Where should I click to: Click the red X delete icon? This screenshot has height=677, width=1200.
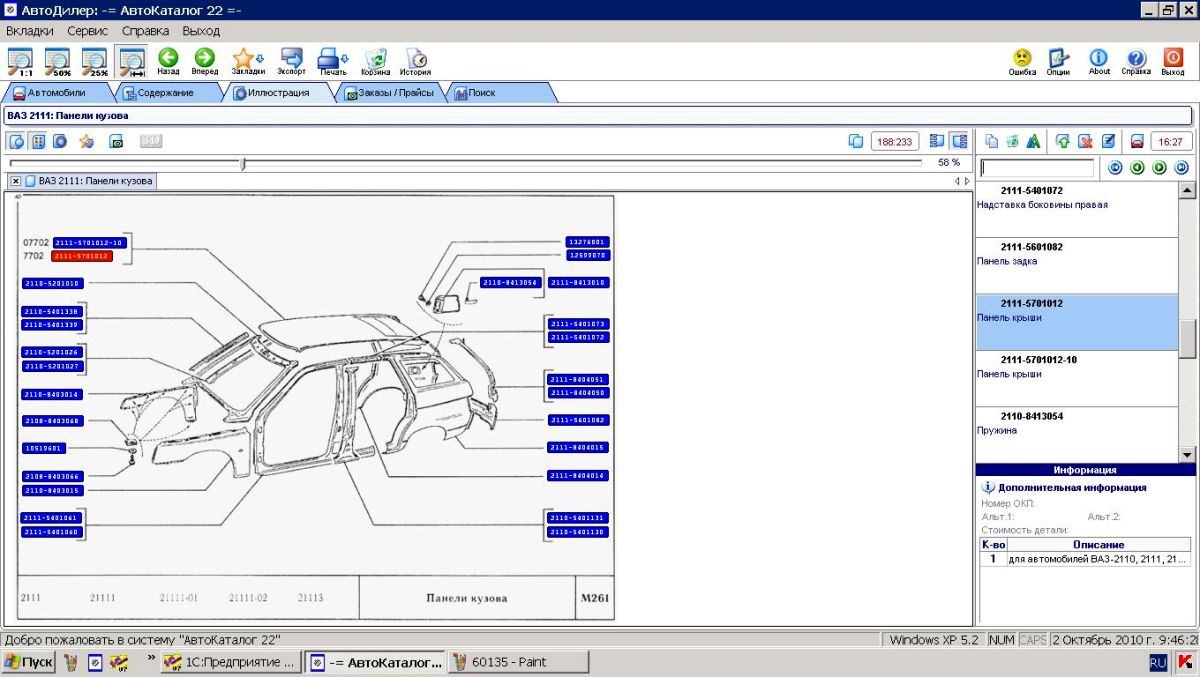(1085, 141)
